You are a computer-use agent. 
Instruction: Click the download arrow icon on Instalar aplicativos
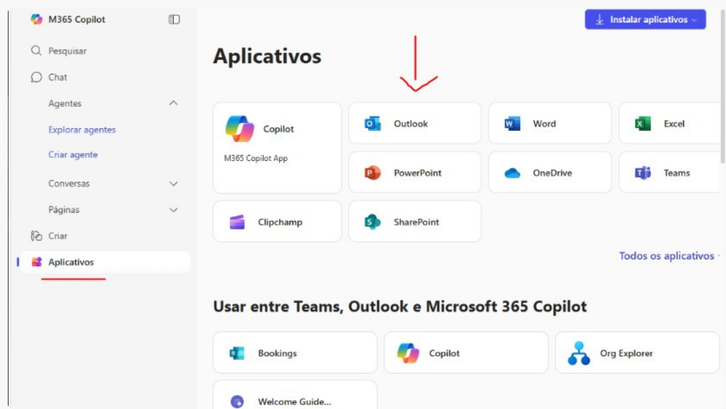coord(600,19)
